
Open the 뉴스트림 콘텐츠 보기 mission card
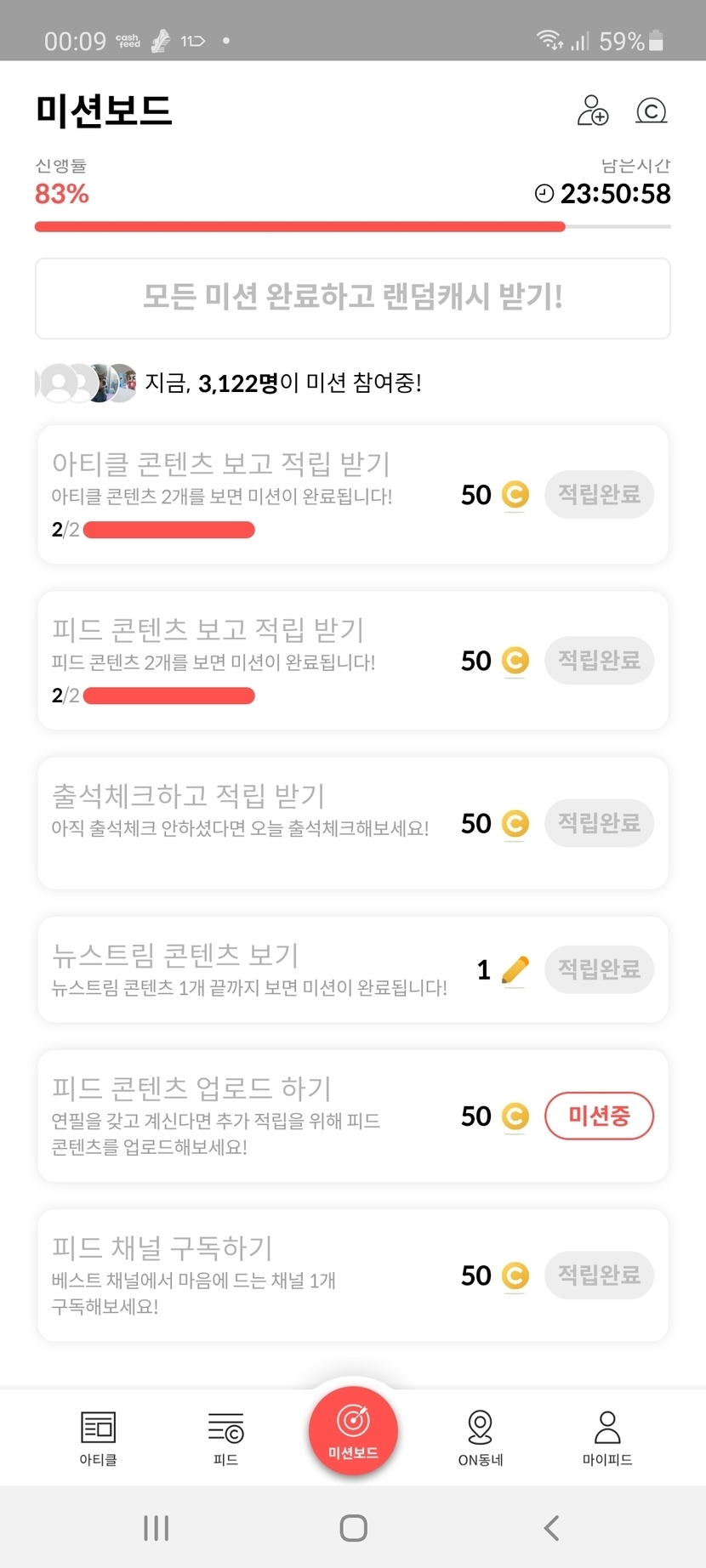tap(255, 969)
